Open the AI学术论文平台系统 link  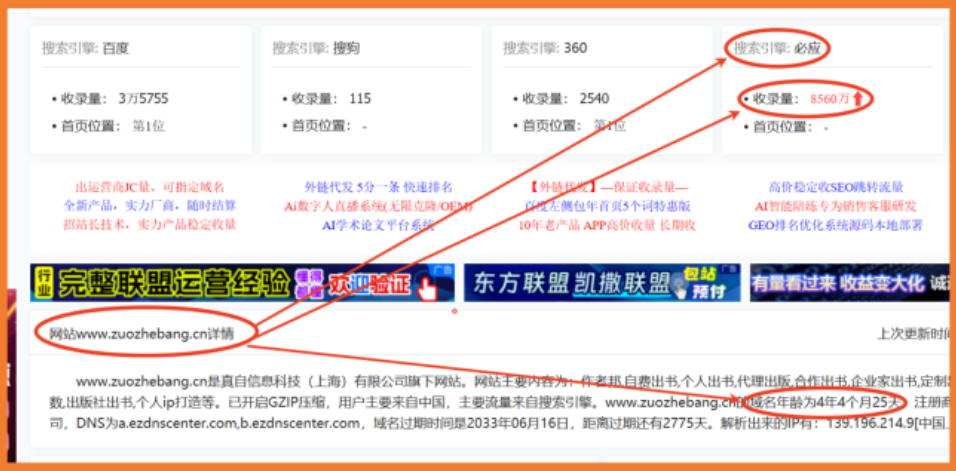click(378, 225)
